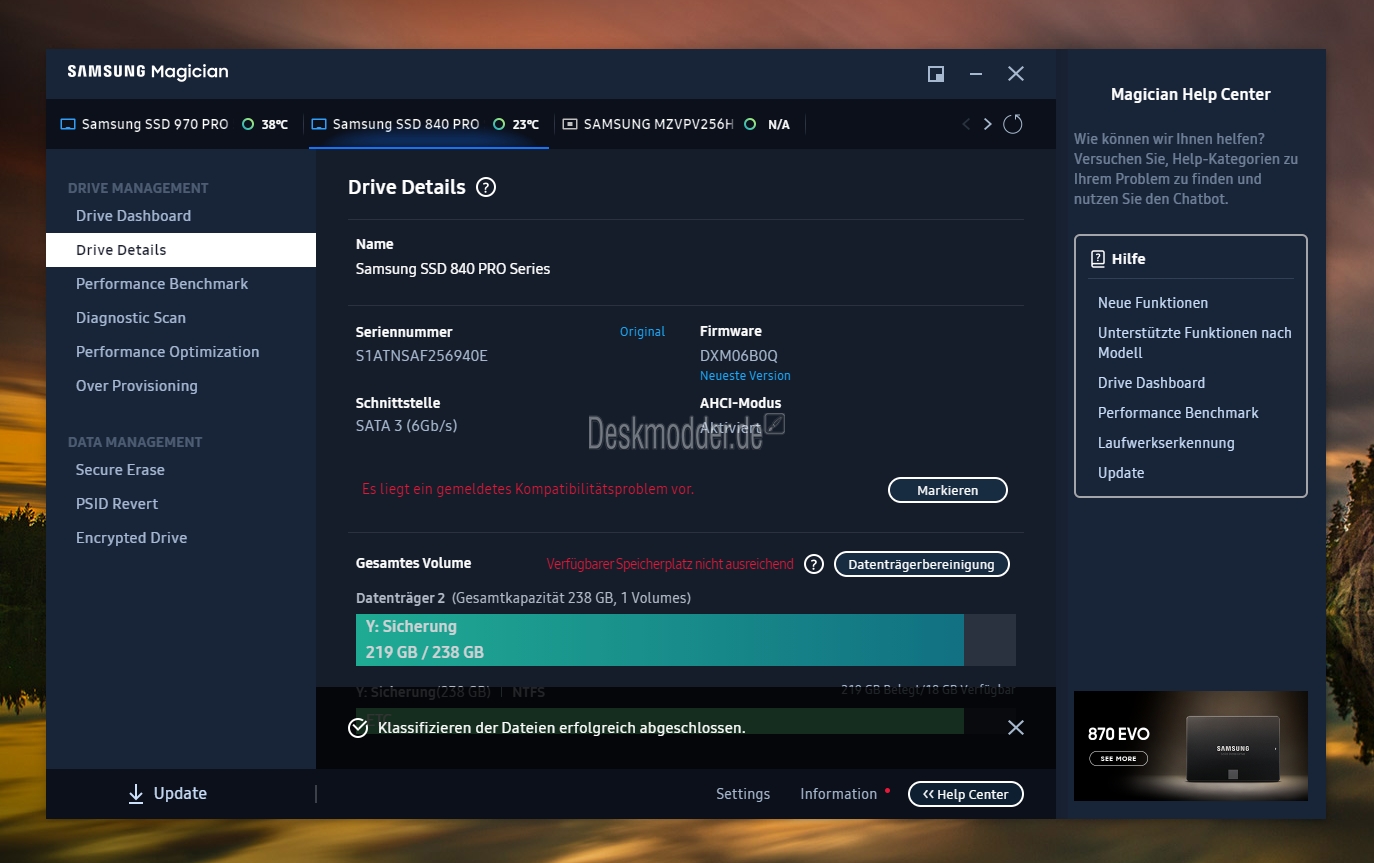Click the 870 EVO SSD product image

point(1232,749)
